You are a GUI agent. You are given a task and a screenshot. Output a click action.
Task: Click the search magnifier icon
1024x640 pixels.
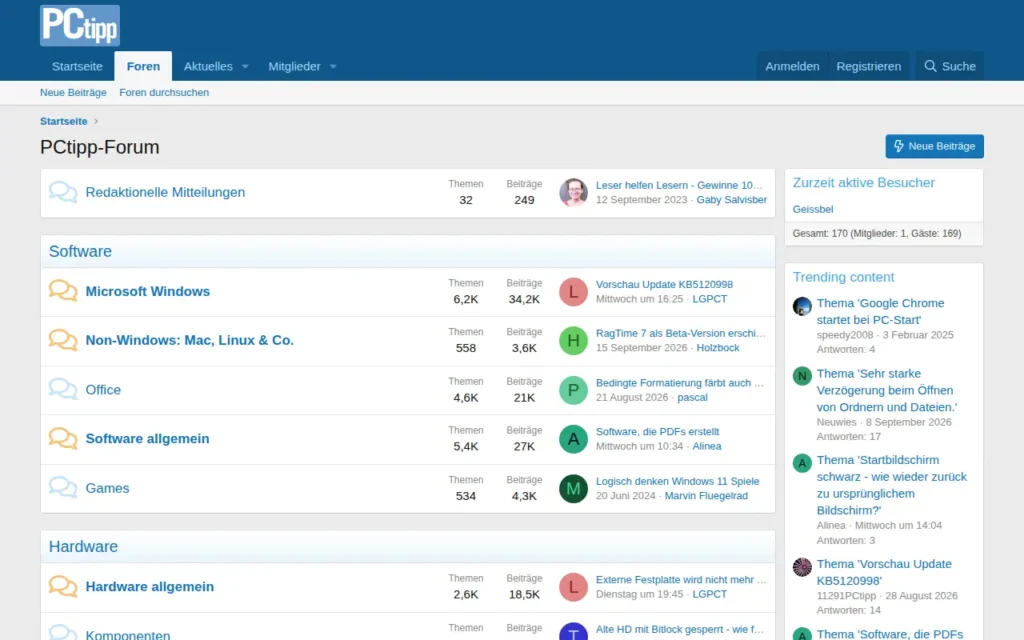[x=930, y=66]
